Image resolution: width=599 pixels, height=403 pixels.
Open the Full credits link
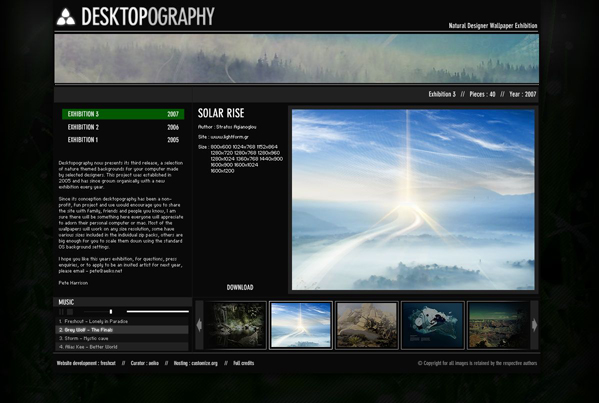point(244,363)
